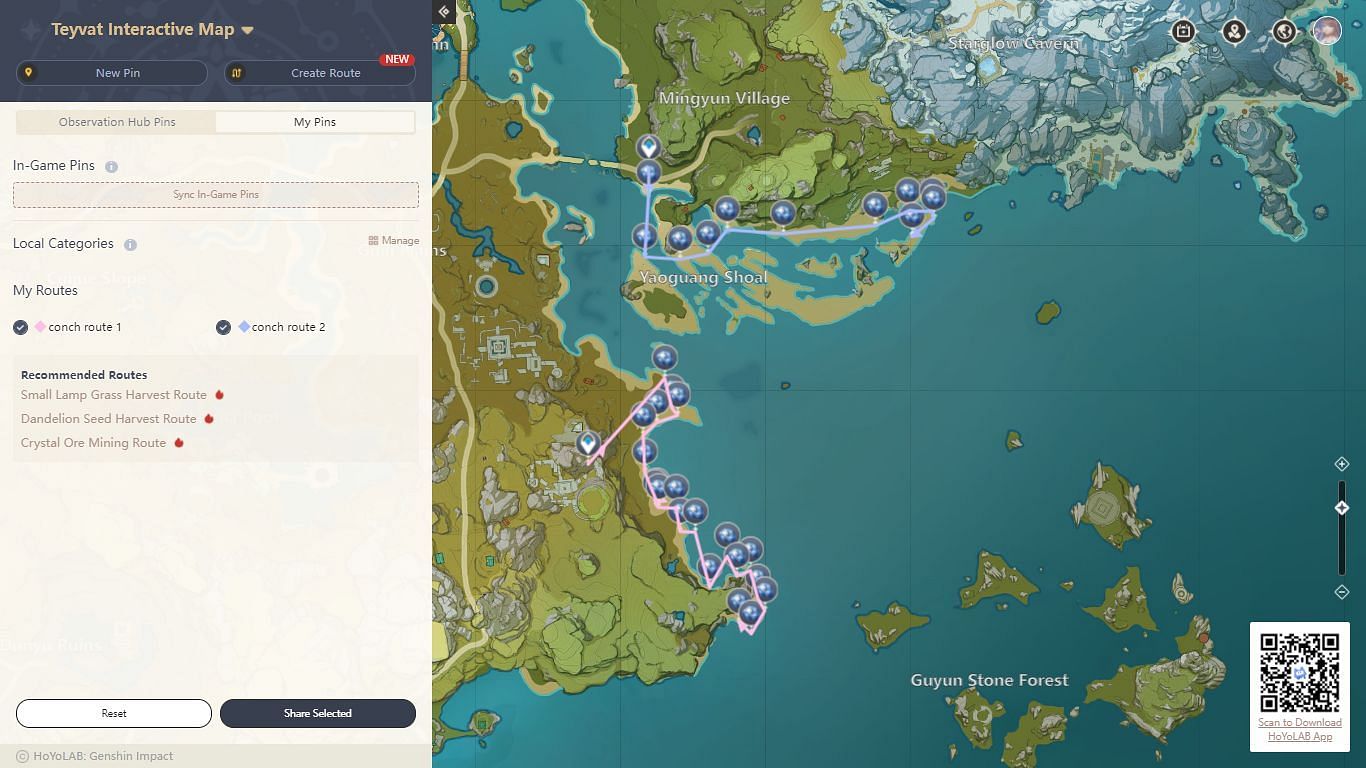Collapse the side panel with the arrow icon
Viewport: 1366px width, 768px height.
(444, 12)
